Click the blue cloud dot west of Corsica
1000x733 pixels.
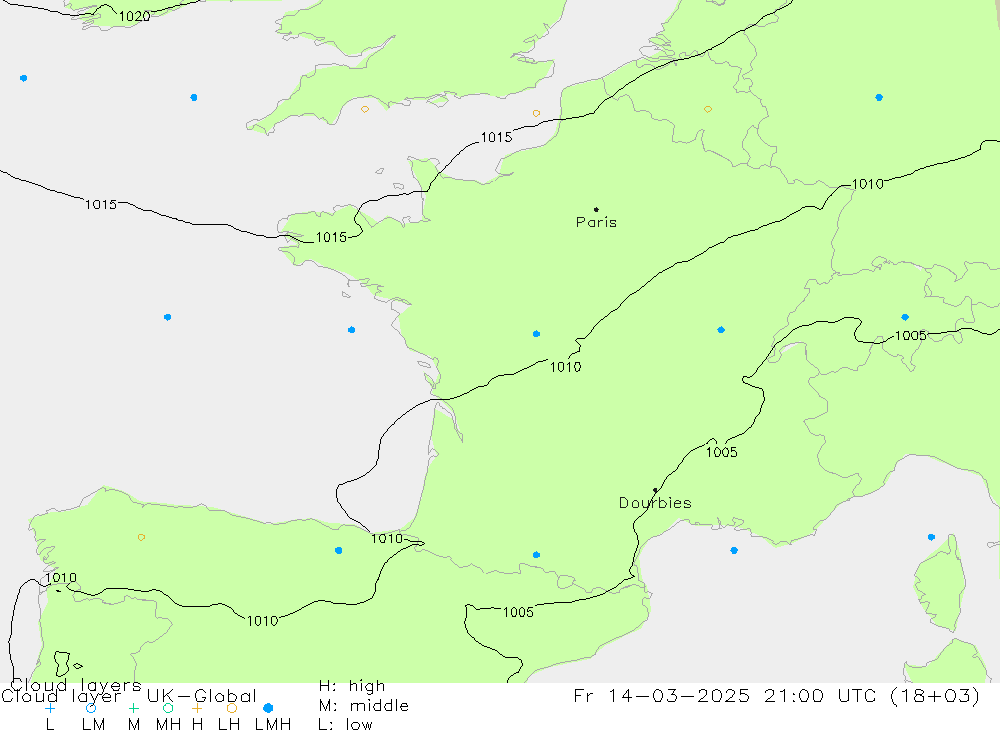pyautogui.click(x=931, y=537)
